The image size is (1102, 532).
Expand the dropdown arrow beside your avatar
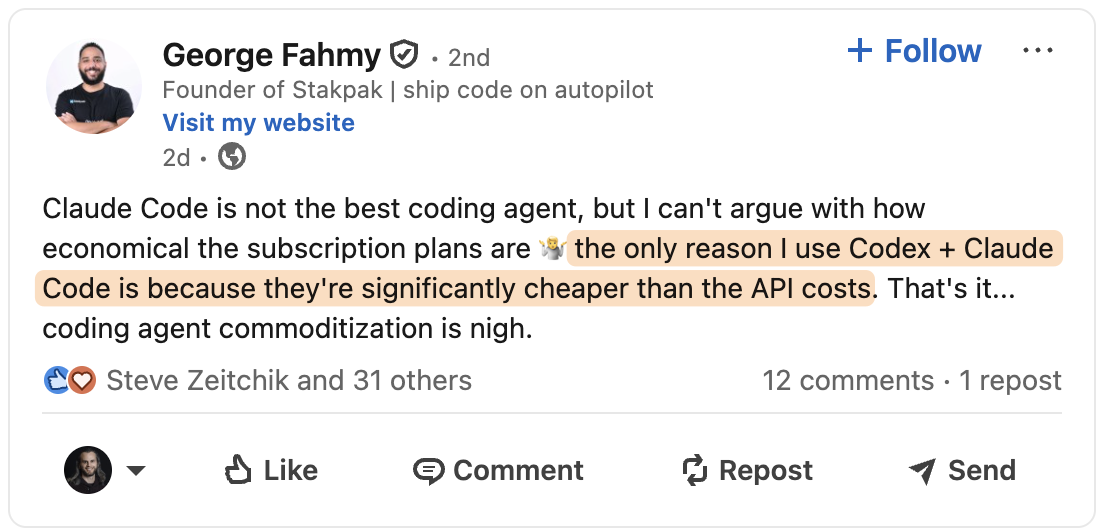pyautogui.click(x=136, y=471)
